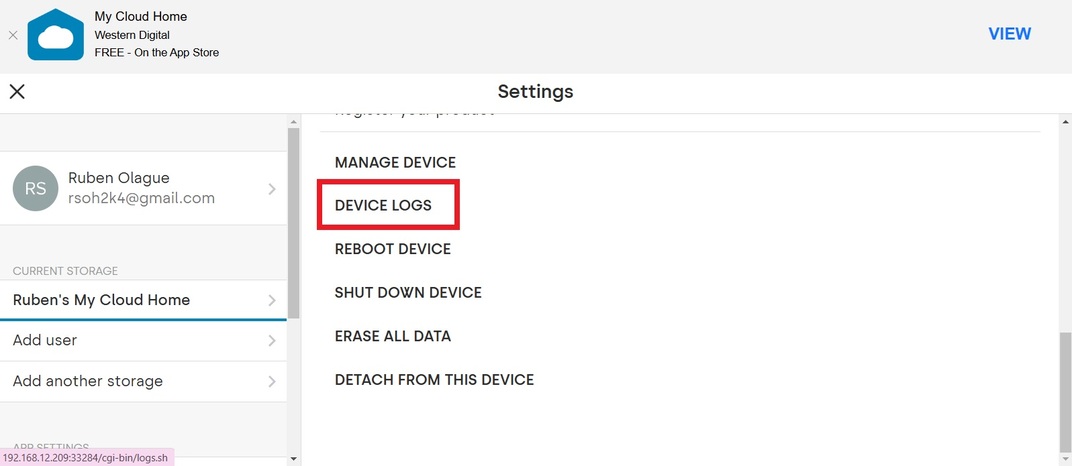Screen dimensions: 1072x466
Task: Dismiss the My Cloud Home app banner
Action: coord(13,35)
